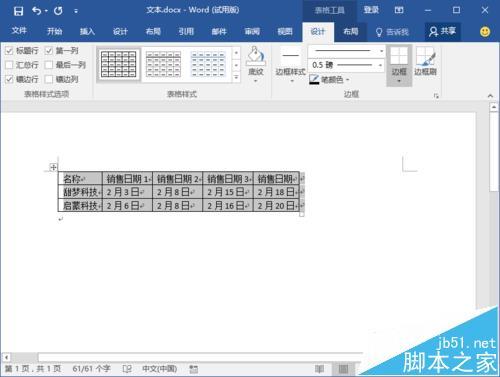This screenshot has width=500, height=377.
Task: Select the second table style thumbnail
Action: coord(163,64)
